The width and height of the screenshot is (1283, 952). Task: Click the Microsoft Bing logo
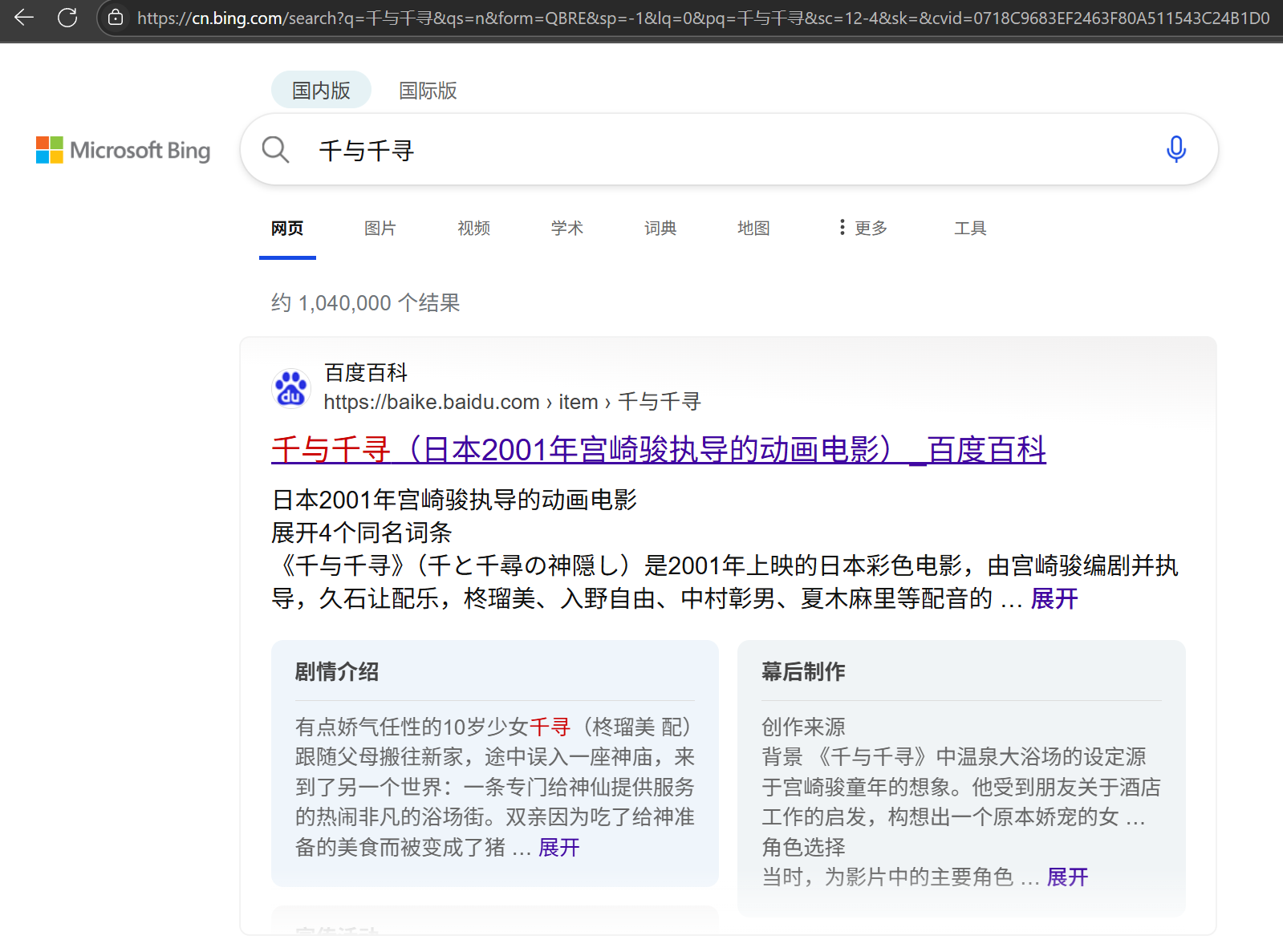click(x=123, y=150)
